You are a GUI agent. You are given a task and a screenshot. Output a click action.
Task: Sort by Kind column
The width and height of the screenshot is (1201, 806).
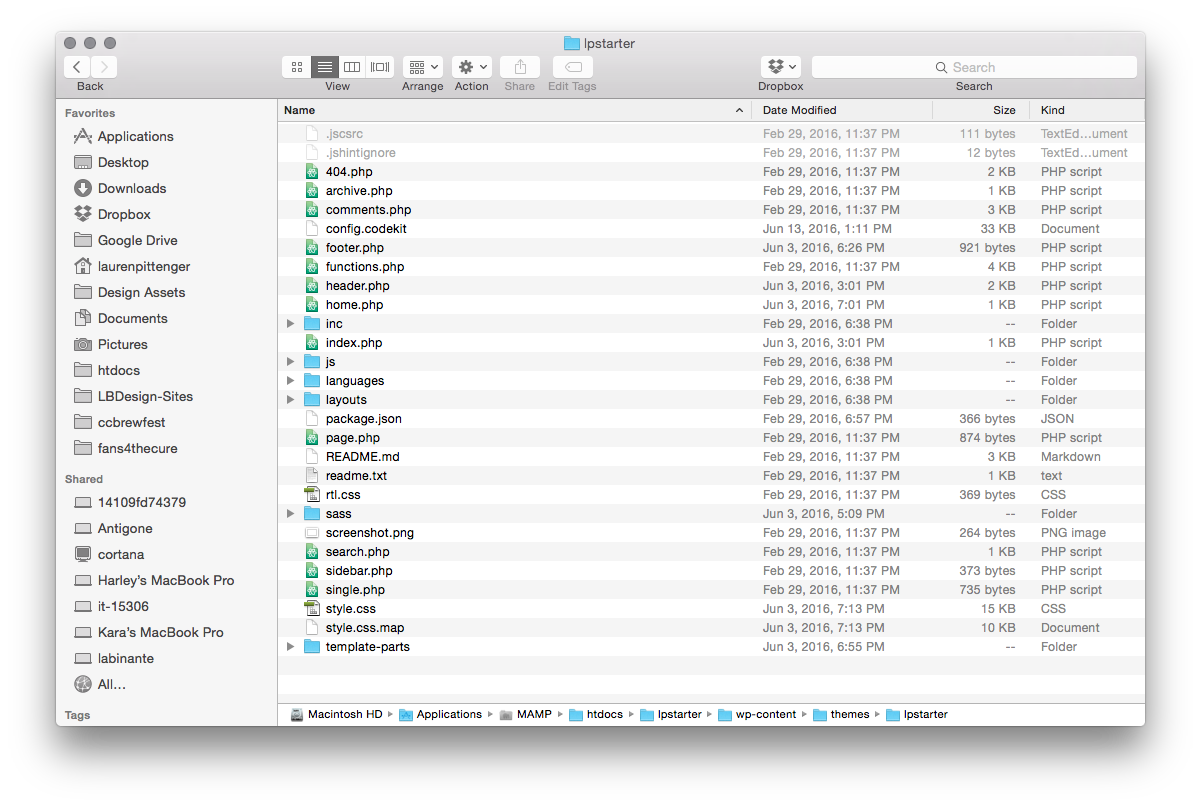tap(1089, 110)
